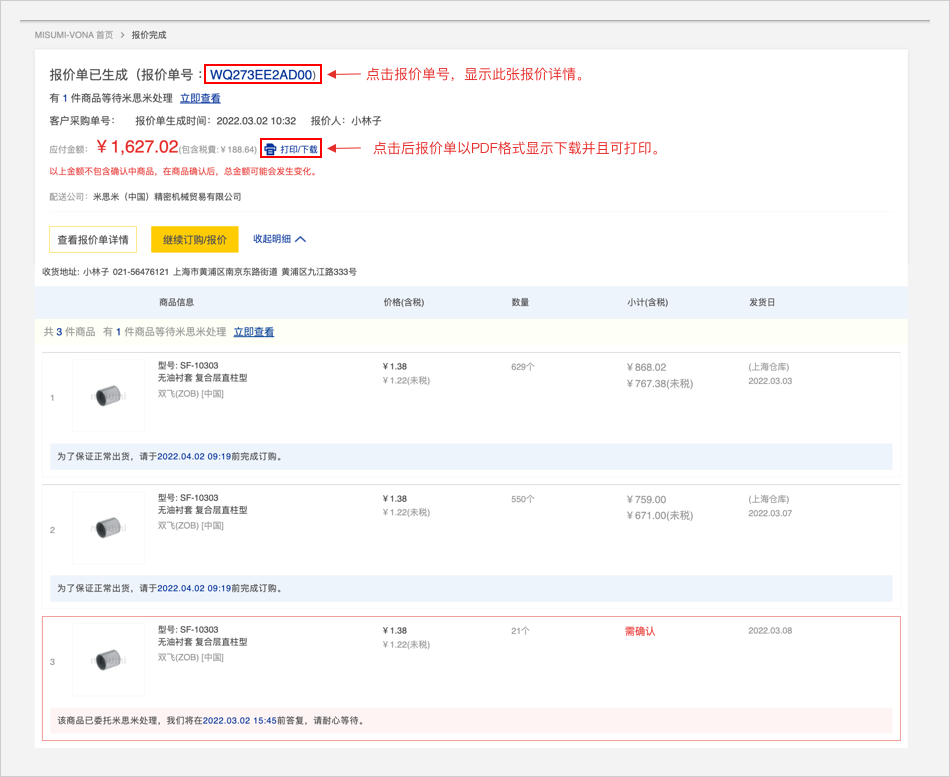
Task: Click the red 需确认 status text
Action: tap(640, 631)
